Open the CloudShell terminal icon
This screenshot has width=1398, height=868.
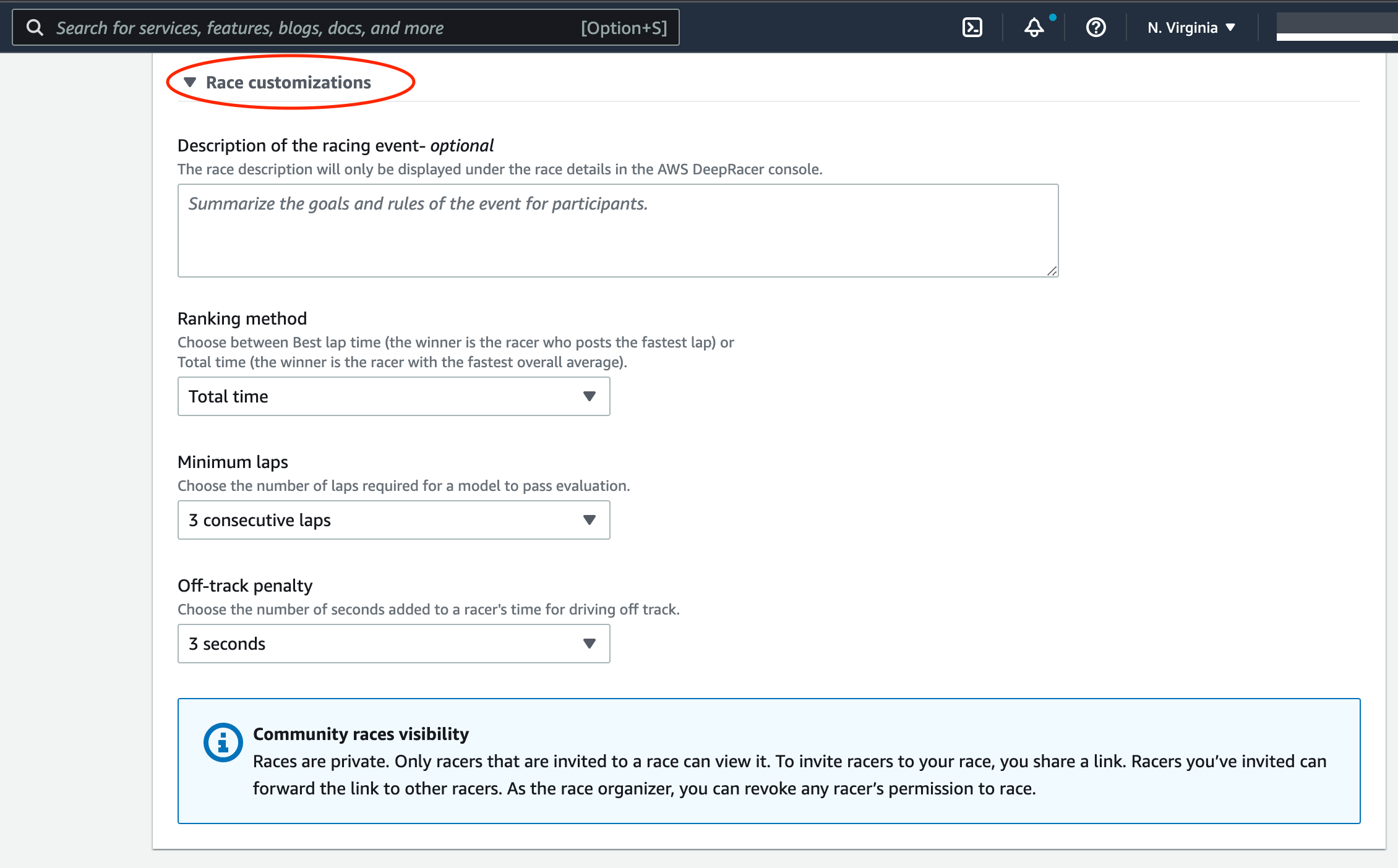point(972,27)
